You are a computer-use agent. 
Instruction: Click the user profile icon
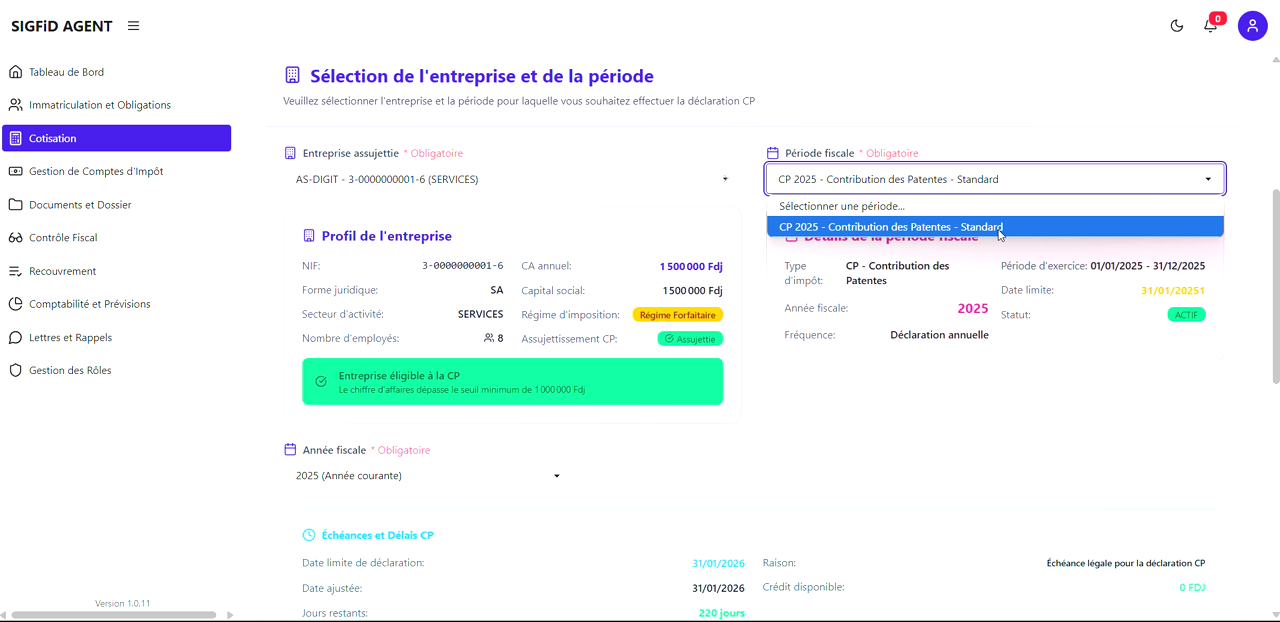tap(1252, 26)
